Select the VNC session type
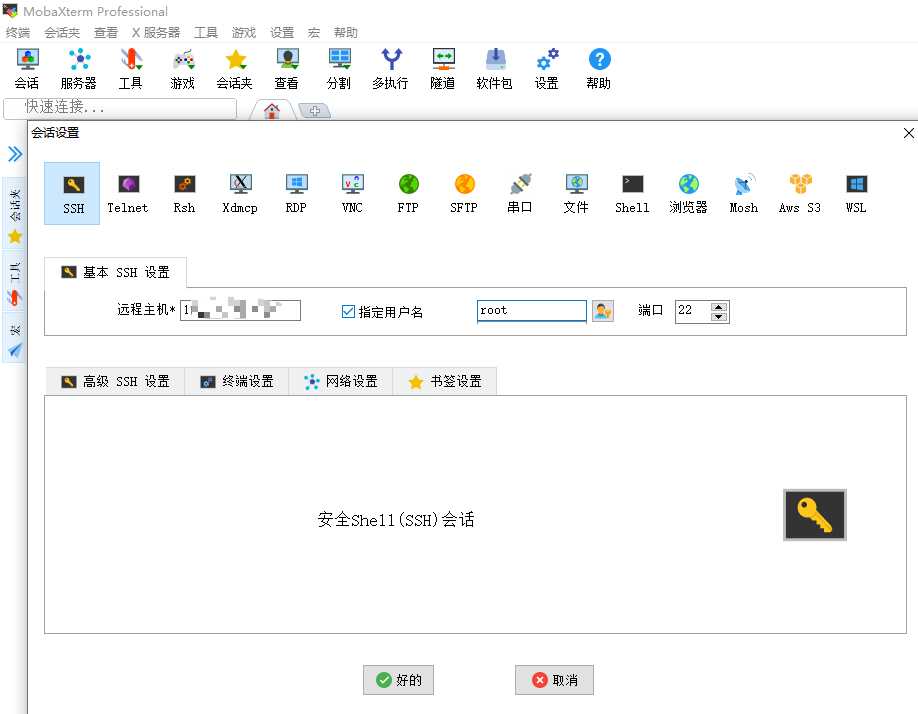The image size is (918, 714). coord(352,193)
